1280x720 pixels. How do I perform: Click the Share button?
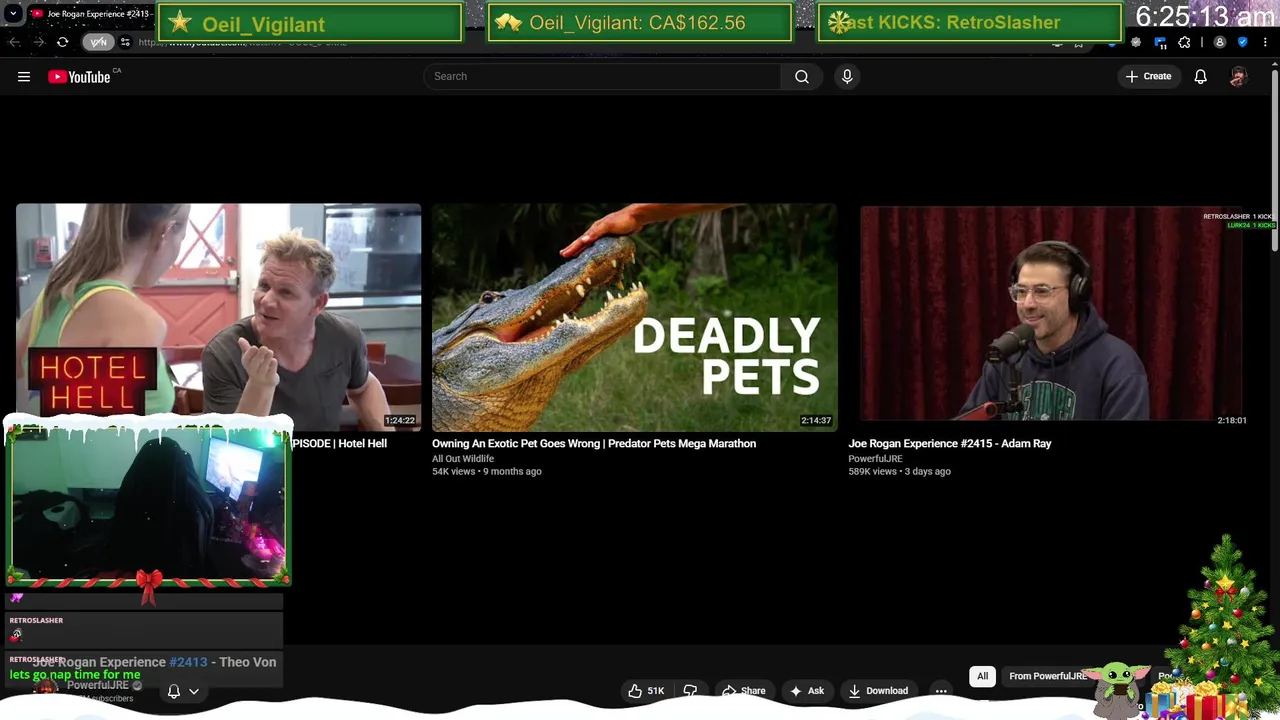(744, 690)
